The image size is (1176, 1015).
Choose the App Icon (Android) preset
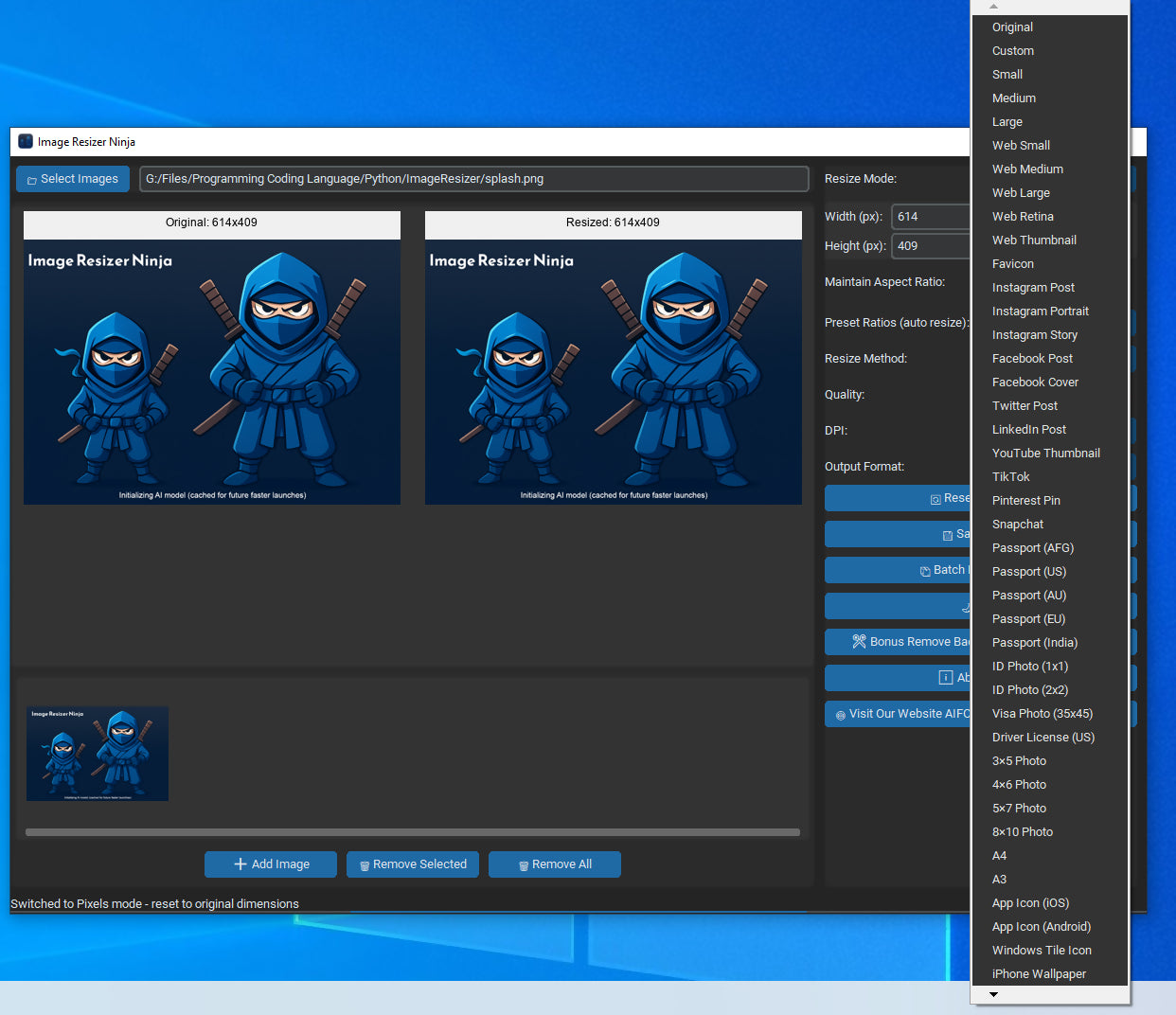click(x=1050, y=927)
